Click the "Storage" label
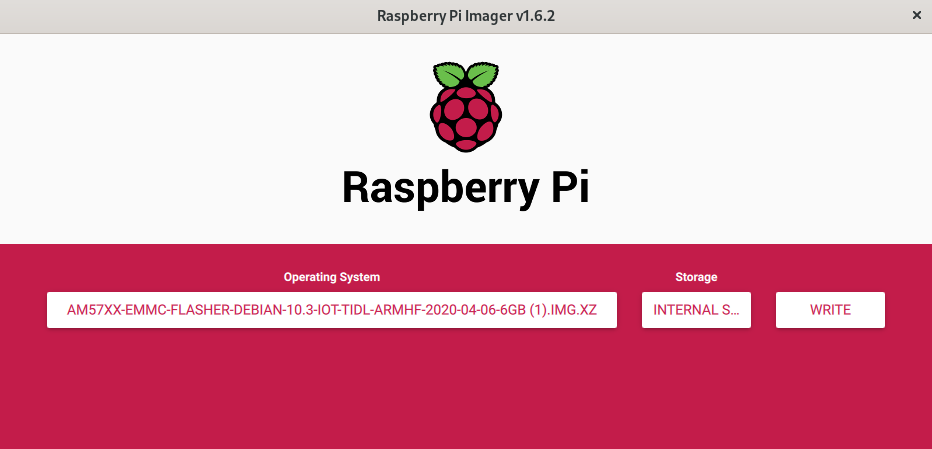Screen dimensions: 932x449 (x=696, y=277)
